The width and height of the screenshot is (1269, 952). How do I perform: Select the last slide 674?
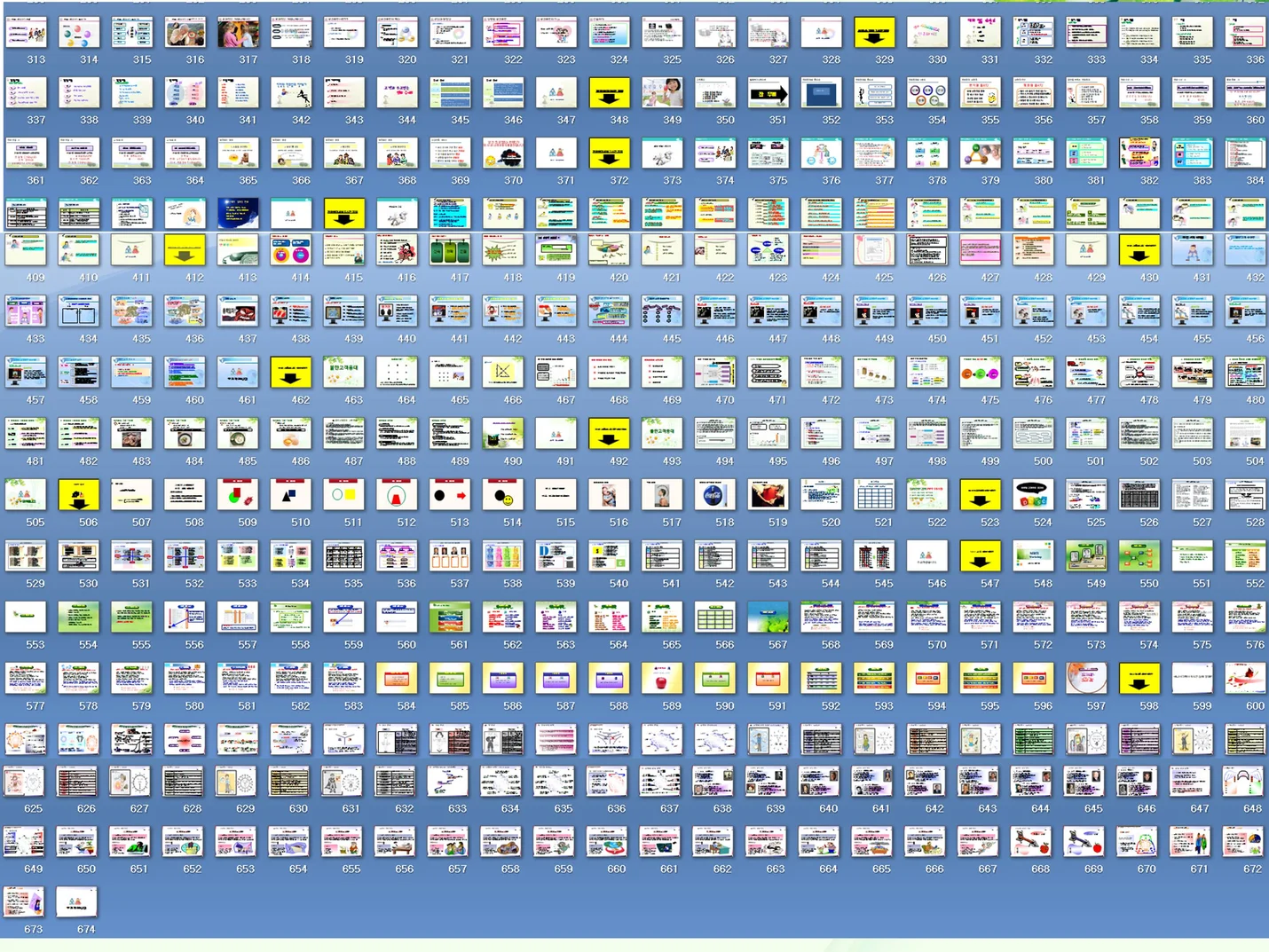click(76, 903)
